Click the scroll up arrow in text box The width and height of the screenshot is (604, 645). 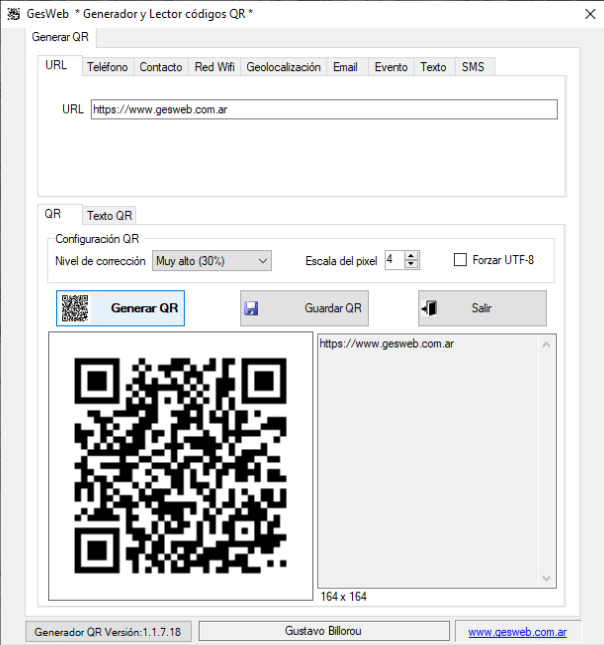pos(546,345)
